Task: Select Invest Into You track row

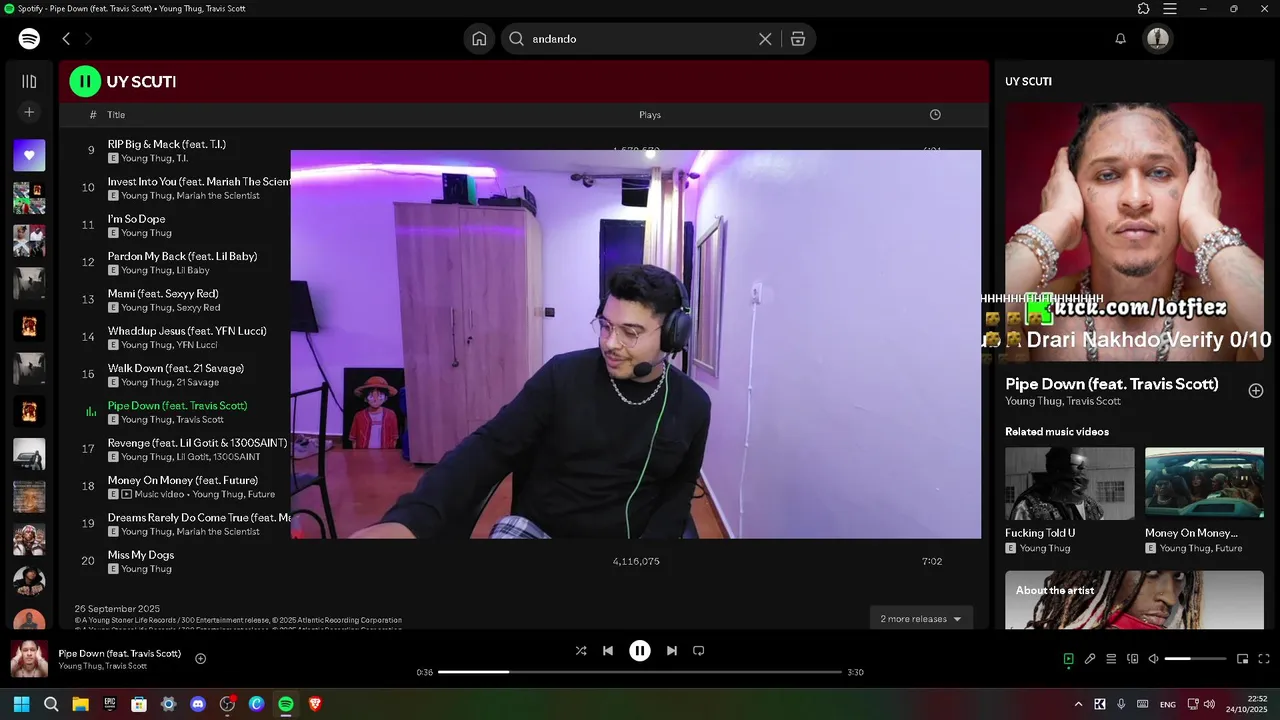Action: [200, 182]
